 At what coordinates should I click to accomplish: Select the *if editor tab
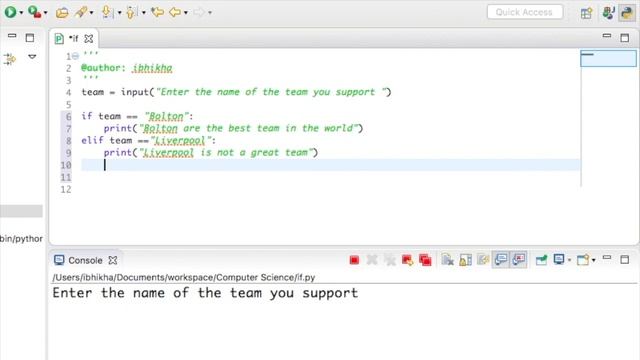coord(73,38)
